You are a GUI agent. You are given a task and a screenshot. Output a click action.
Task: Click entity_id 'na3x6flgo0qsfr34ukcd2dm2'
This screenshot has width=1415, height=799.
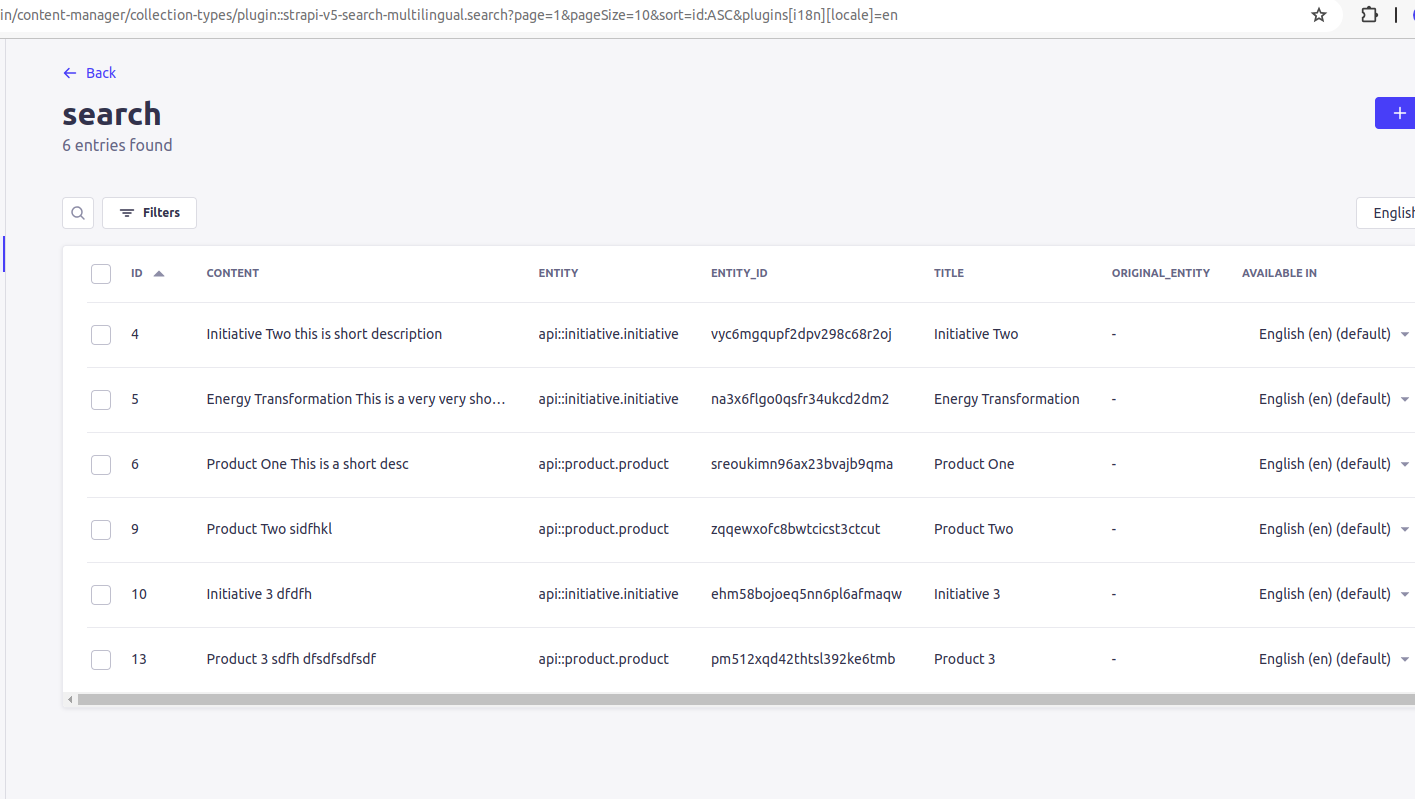(x=800, y=399)
